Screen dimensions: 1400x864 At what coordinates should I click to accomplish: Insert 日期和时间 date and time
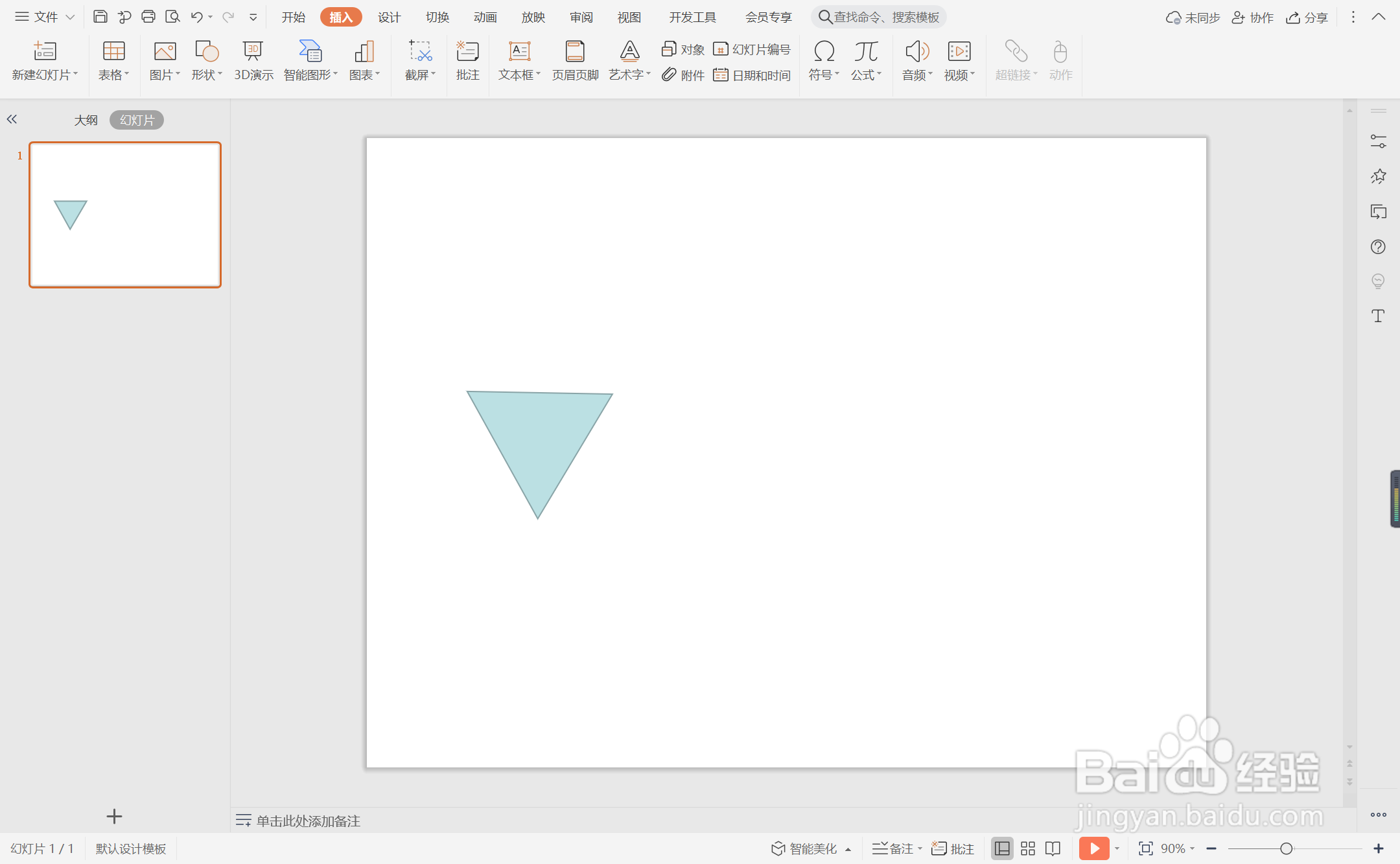tap(752, 75)
